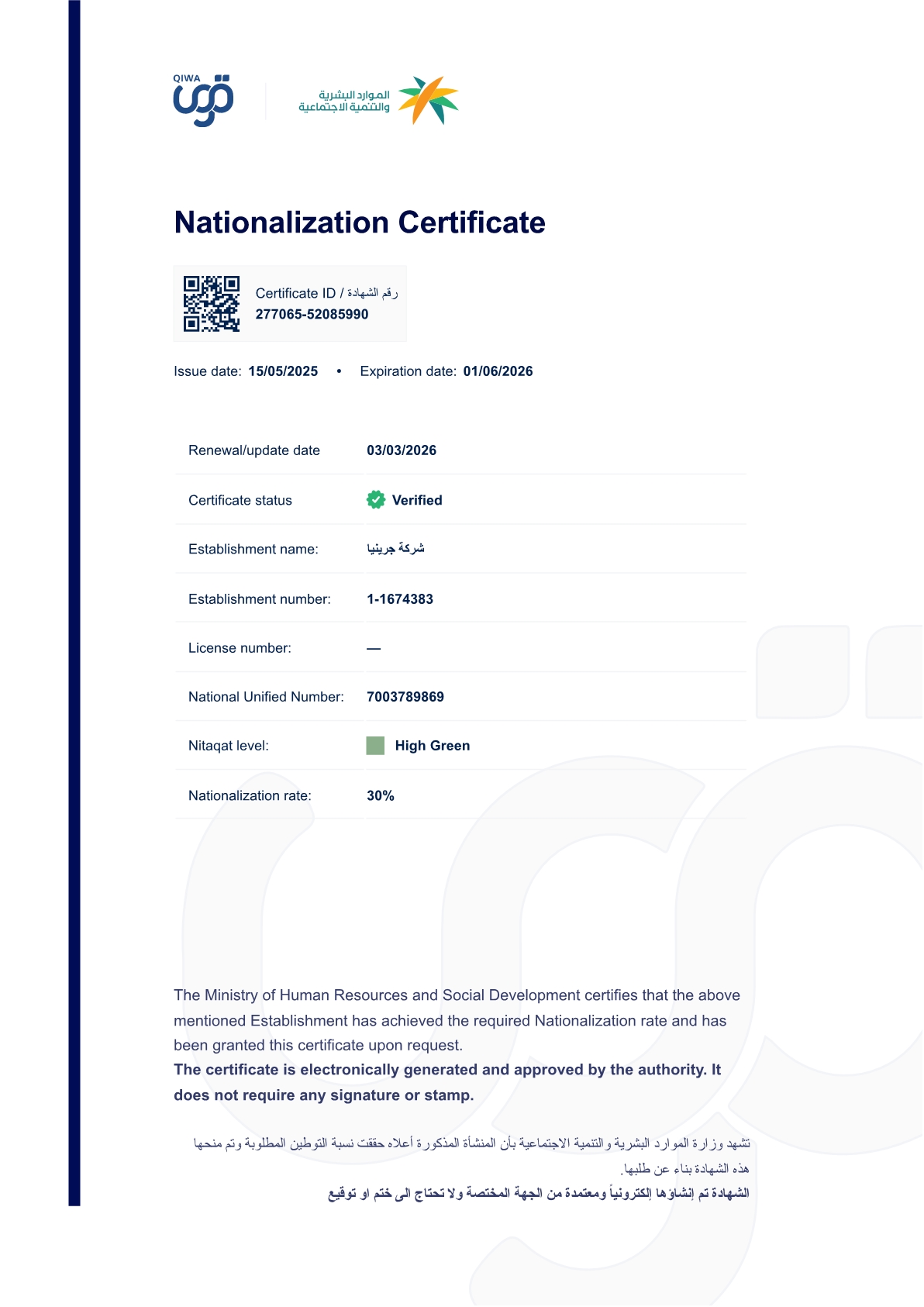
Task: Click the expiration date 01/06/2026
Action: point(498,371)
